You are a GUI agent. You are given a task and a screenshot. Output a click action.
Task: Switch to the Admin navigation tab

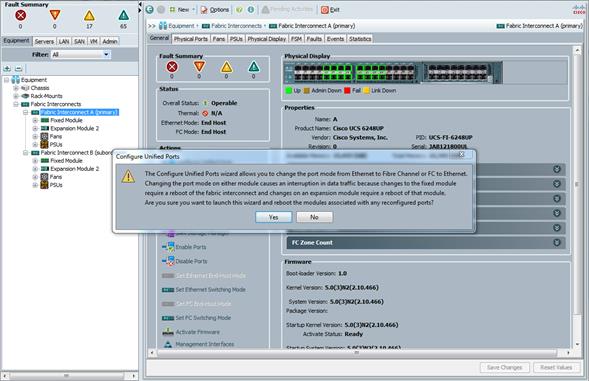point(110,41)
